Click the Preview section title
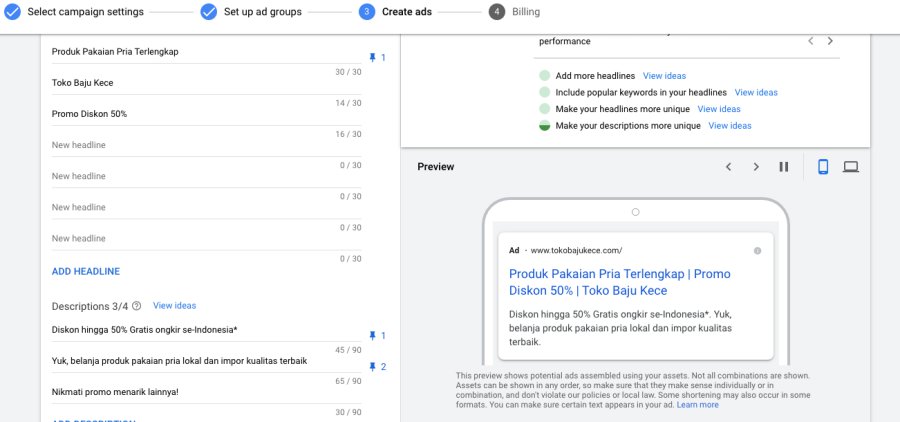 [x=436, y=167]
